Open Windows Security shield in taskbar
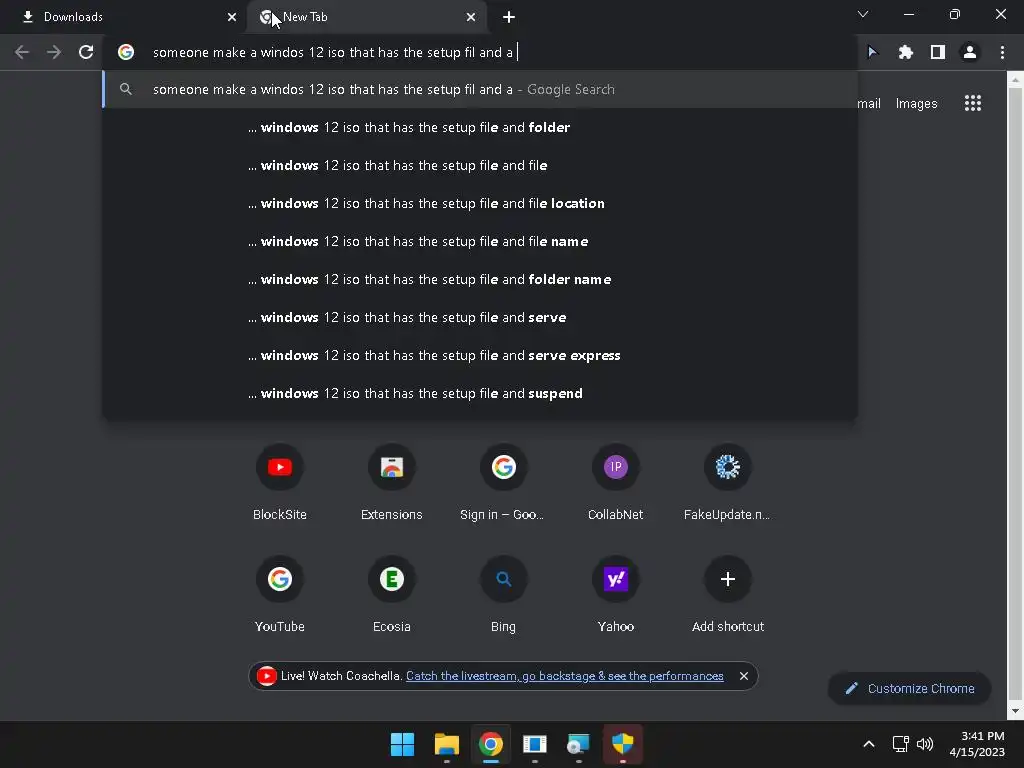 pos(622,744)
